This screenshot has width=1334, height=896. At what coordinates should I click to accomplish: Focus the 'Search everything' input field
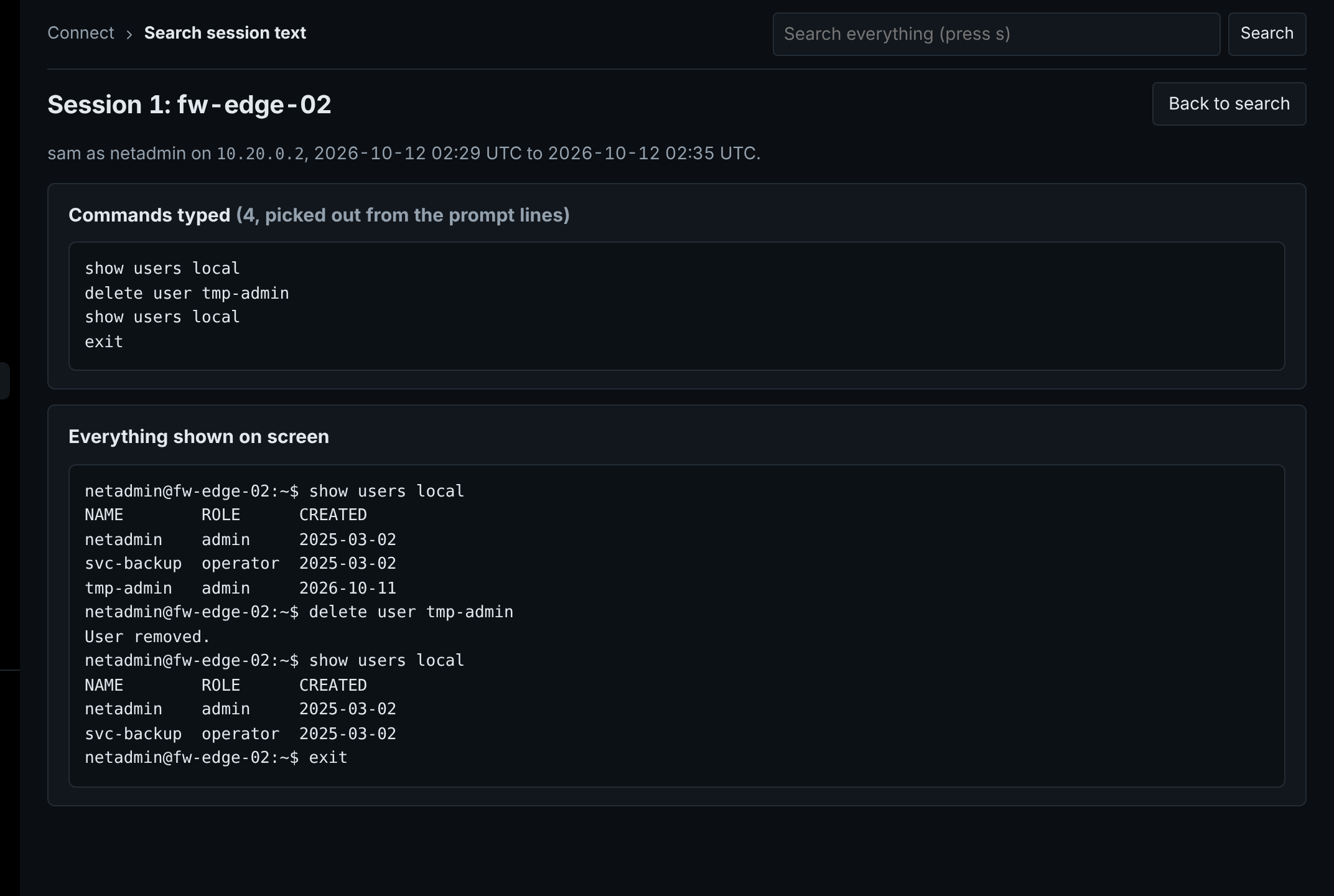(996, 34)
